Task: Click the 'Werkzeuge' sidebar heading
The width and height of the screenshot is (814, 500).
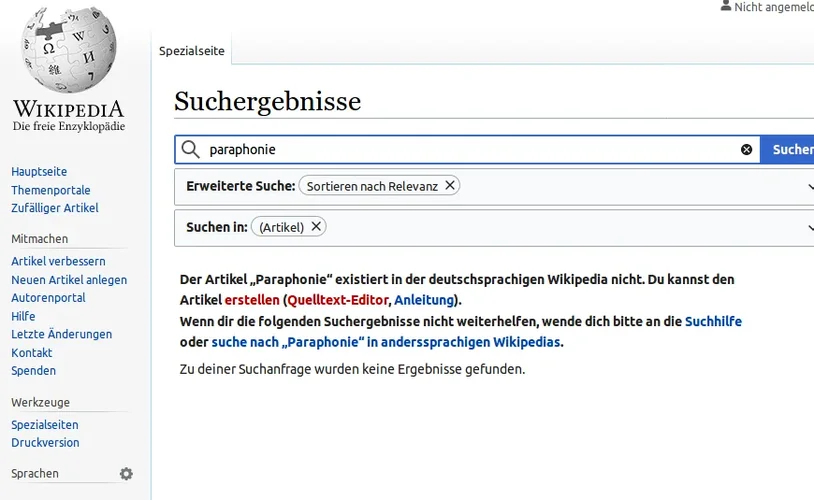Action: (40, 402)
